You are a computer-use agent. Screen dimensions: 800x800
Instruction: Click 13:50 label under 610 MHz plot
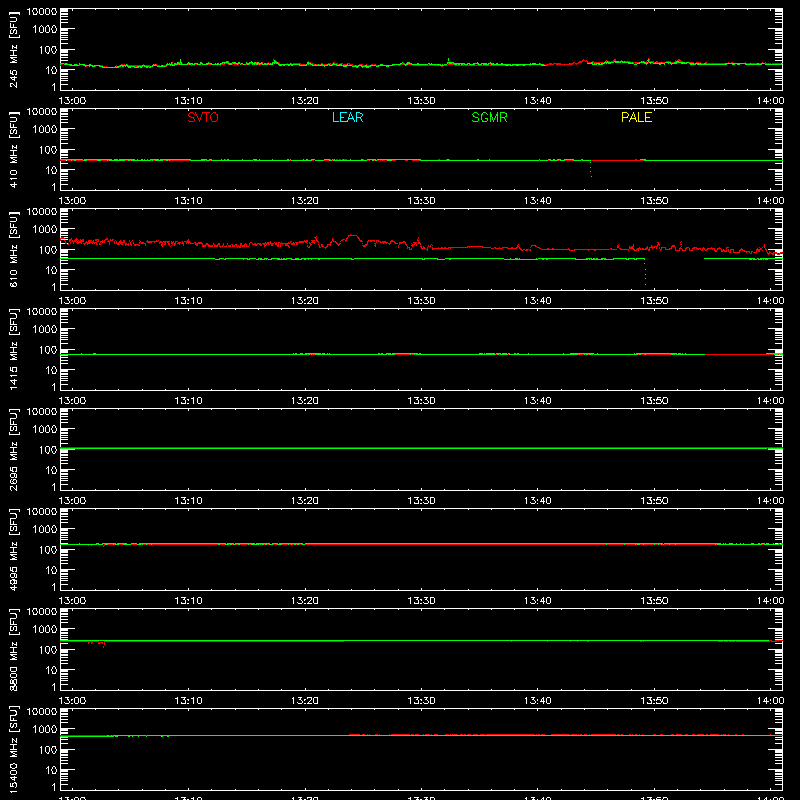[x=654, y=301]
